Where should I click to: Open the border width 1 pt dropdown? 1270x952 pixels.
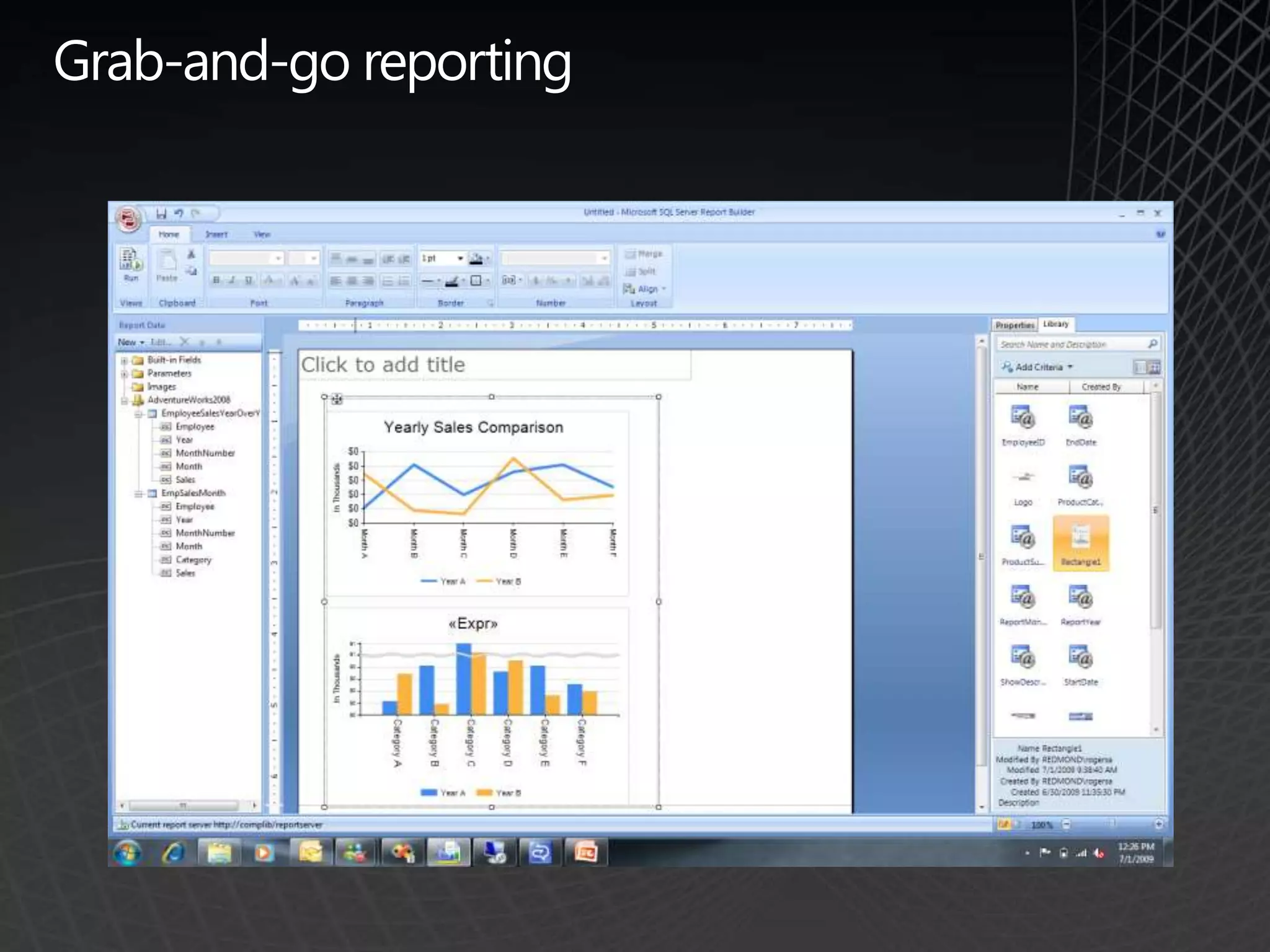460,258
